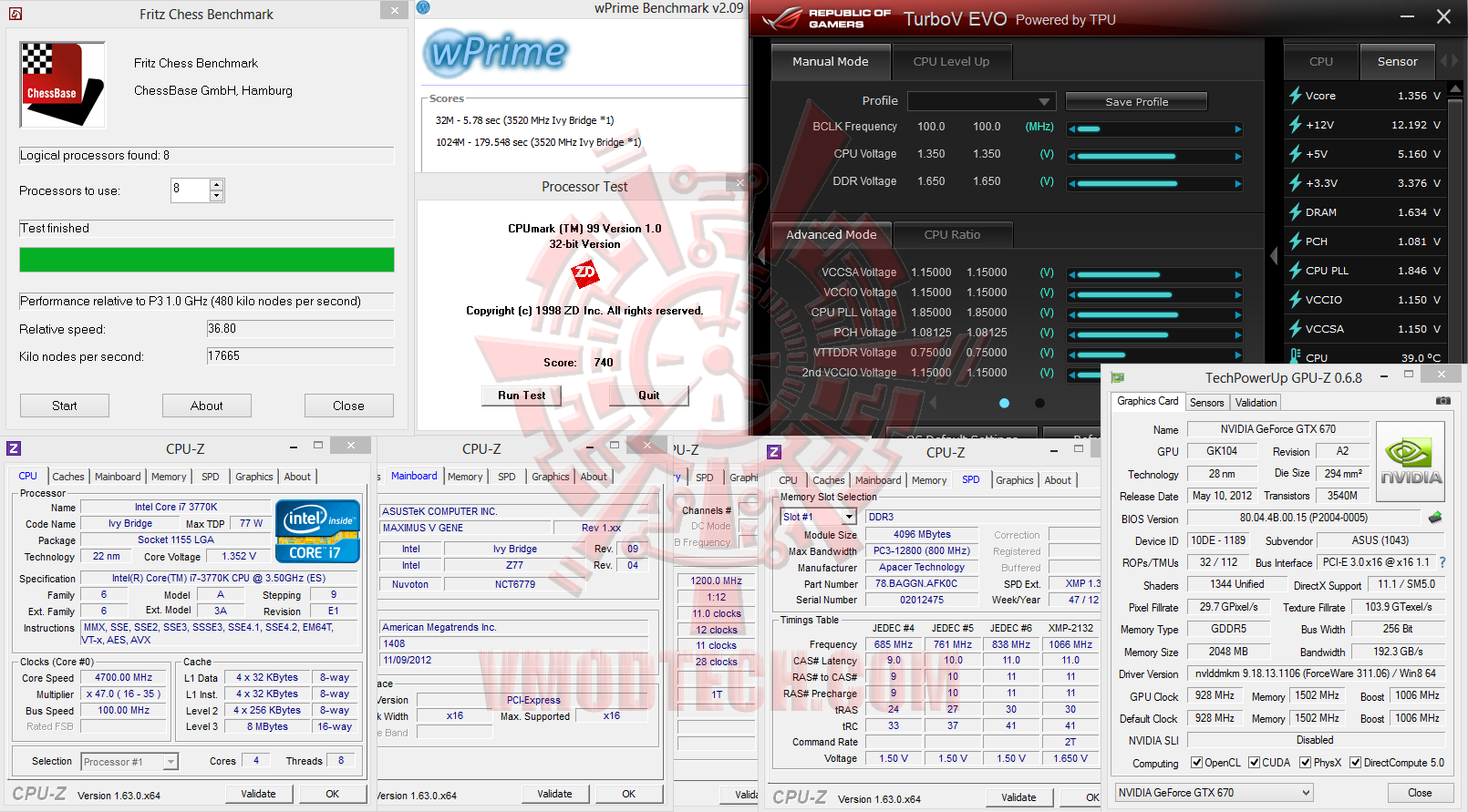Screen dimensions: 1468x812
Task: Click the About button in Fritz Chess Benchmark
Action: (x=207, y=406)
